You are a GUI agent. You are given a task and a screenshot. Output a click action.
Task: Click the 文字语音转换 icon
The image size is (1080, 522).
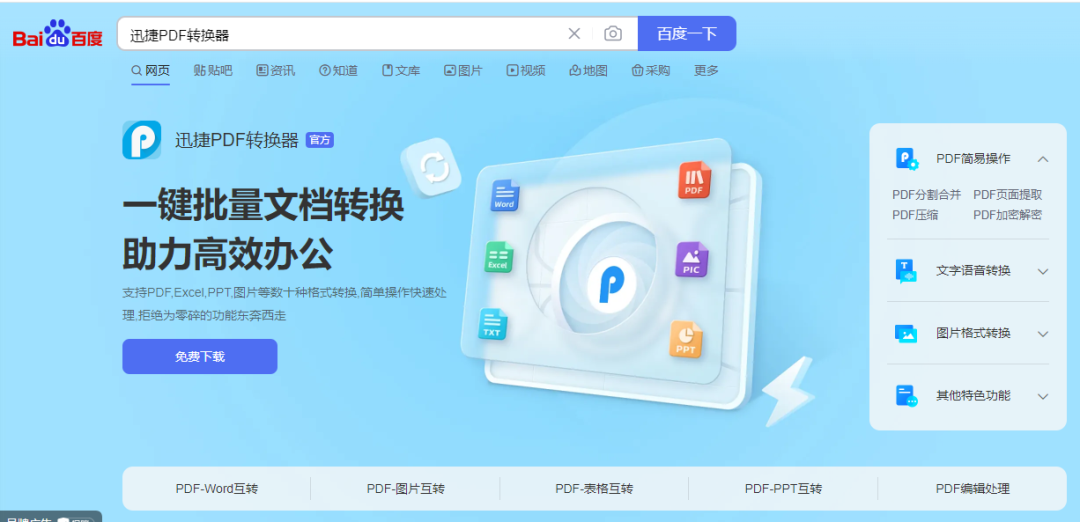pos(906,271)
